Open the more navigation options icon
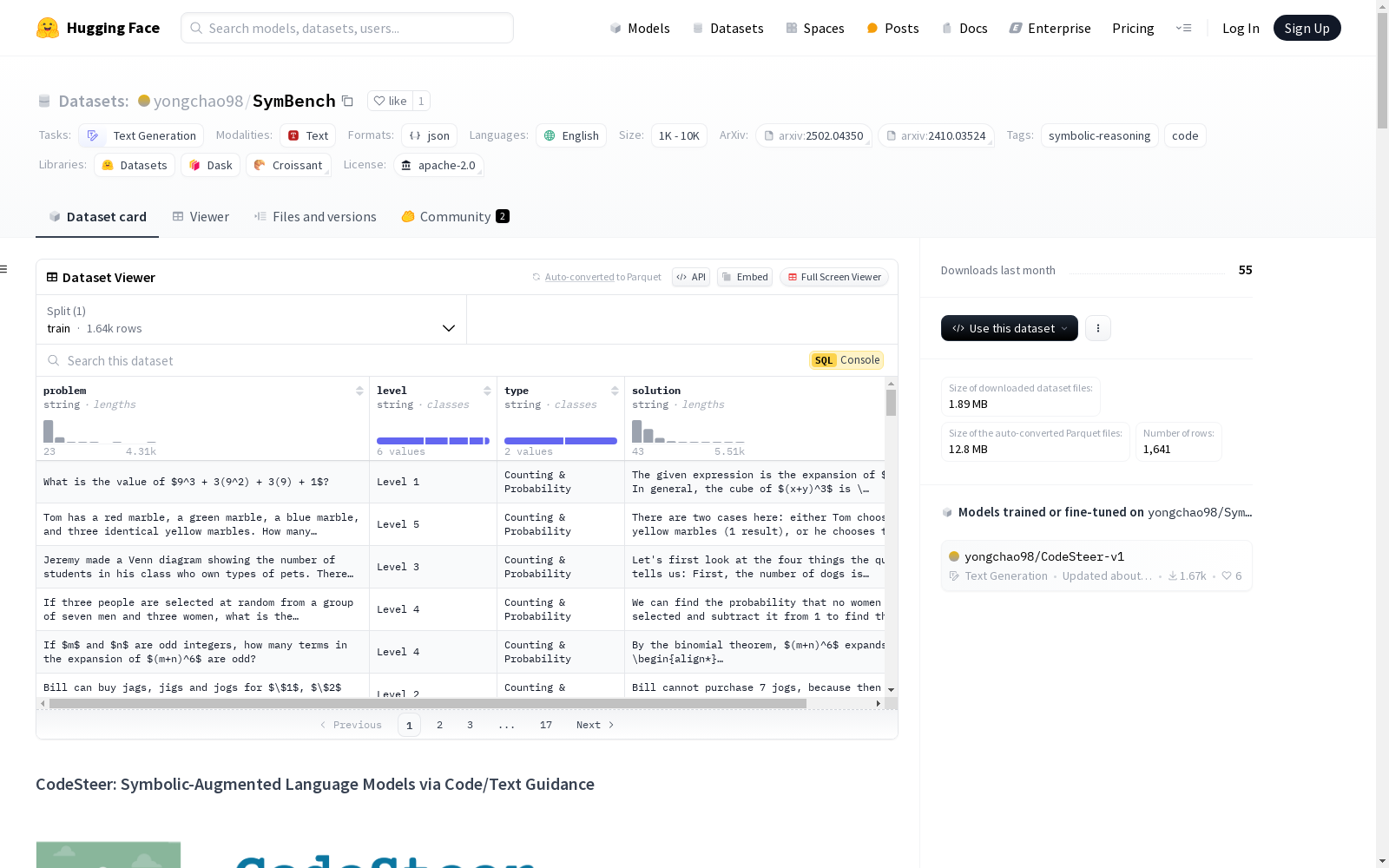1389x868 pixels. click(x=1183, y=28)
